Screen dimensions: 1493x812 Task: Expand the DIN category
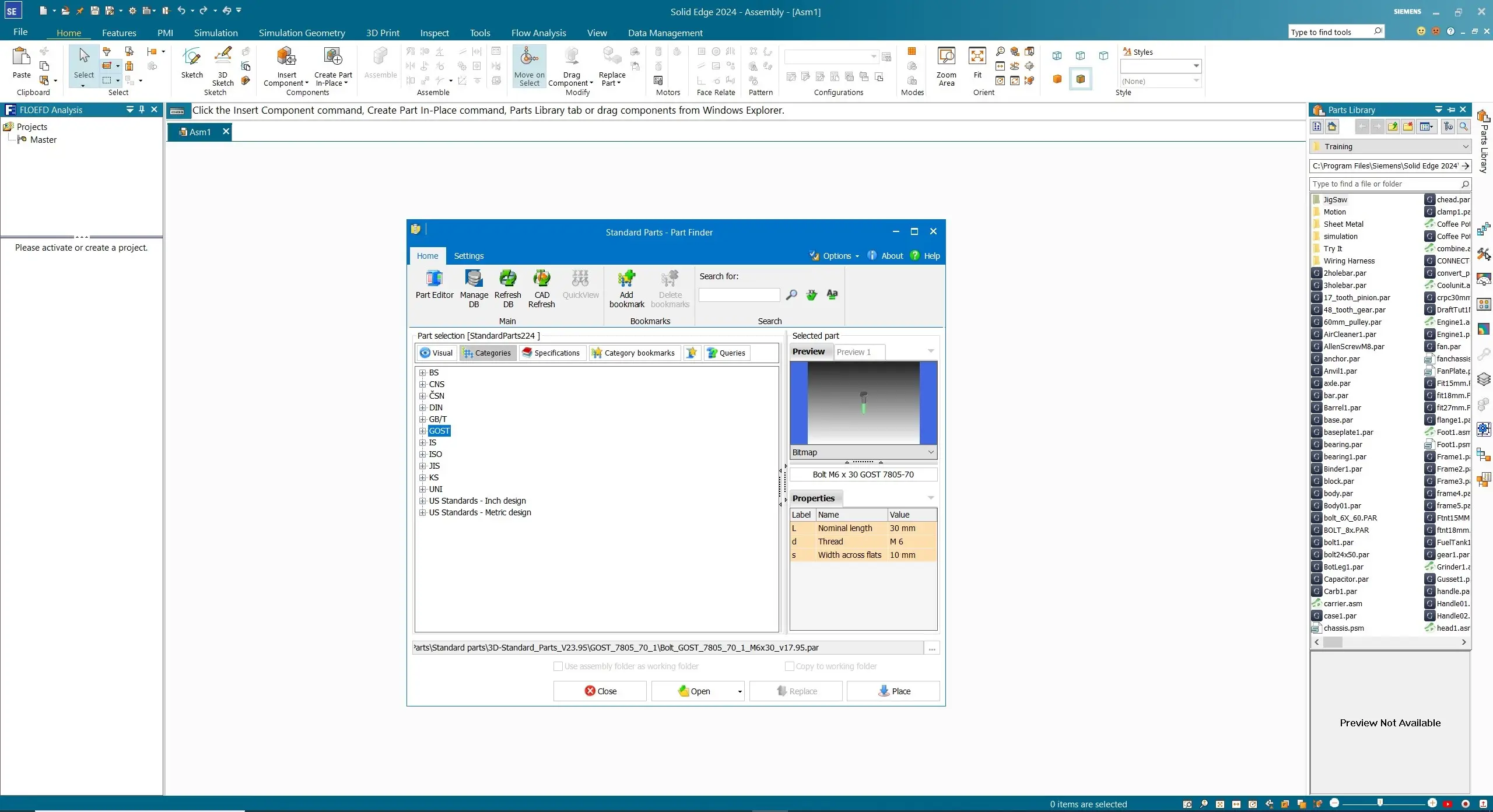[423, 407]
